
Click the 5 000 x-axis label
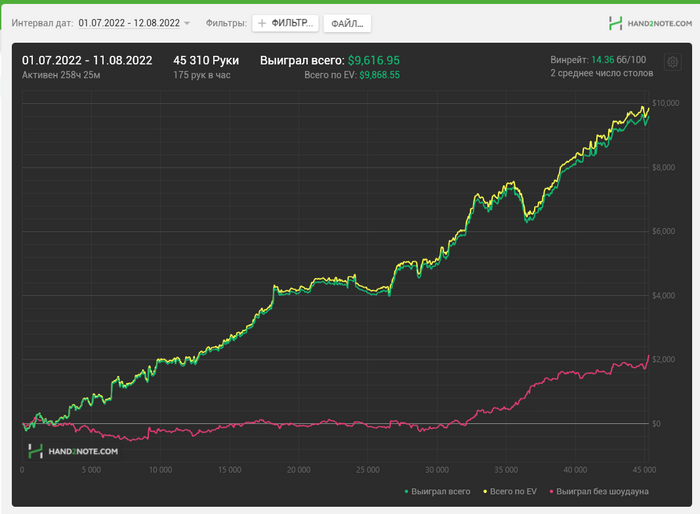(92, 470)
